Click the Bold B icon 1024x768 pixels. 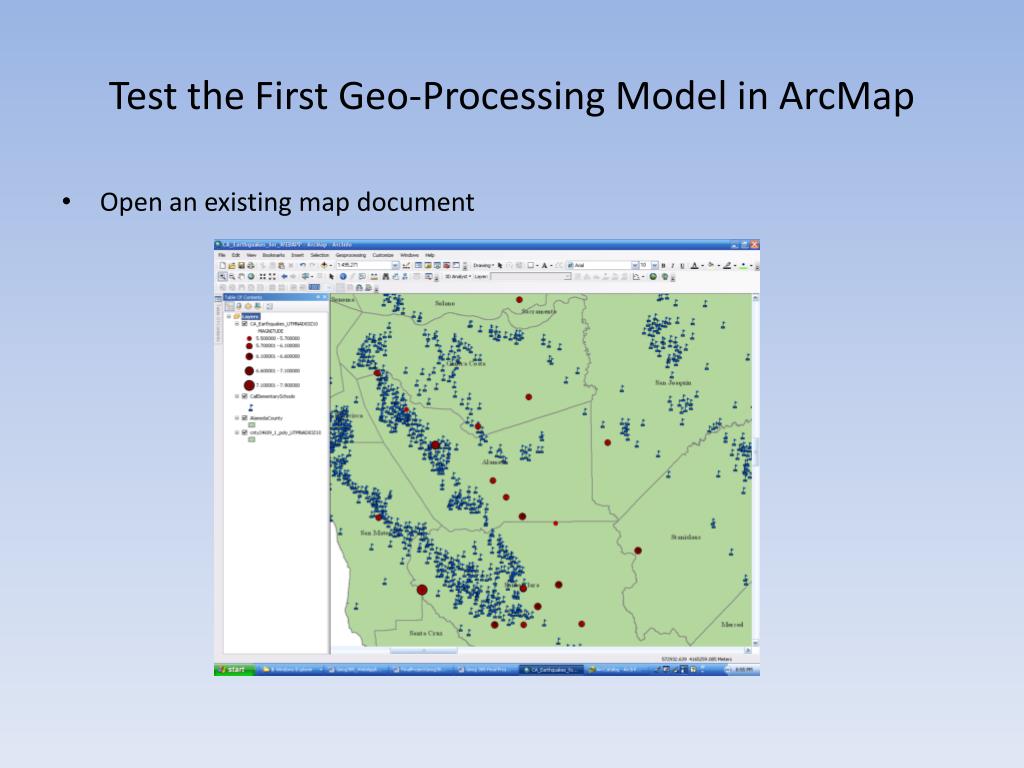click(x=663, y=266)
